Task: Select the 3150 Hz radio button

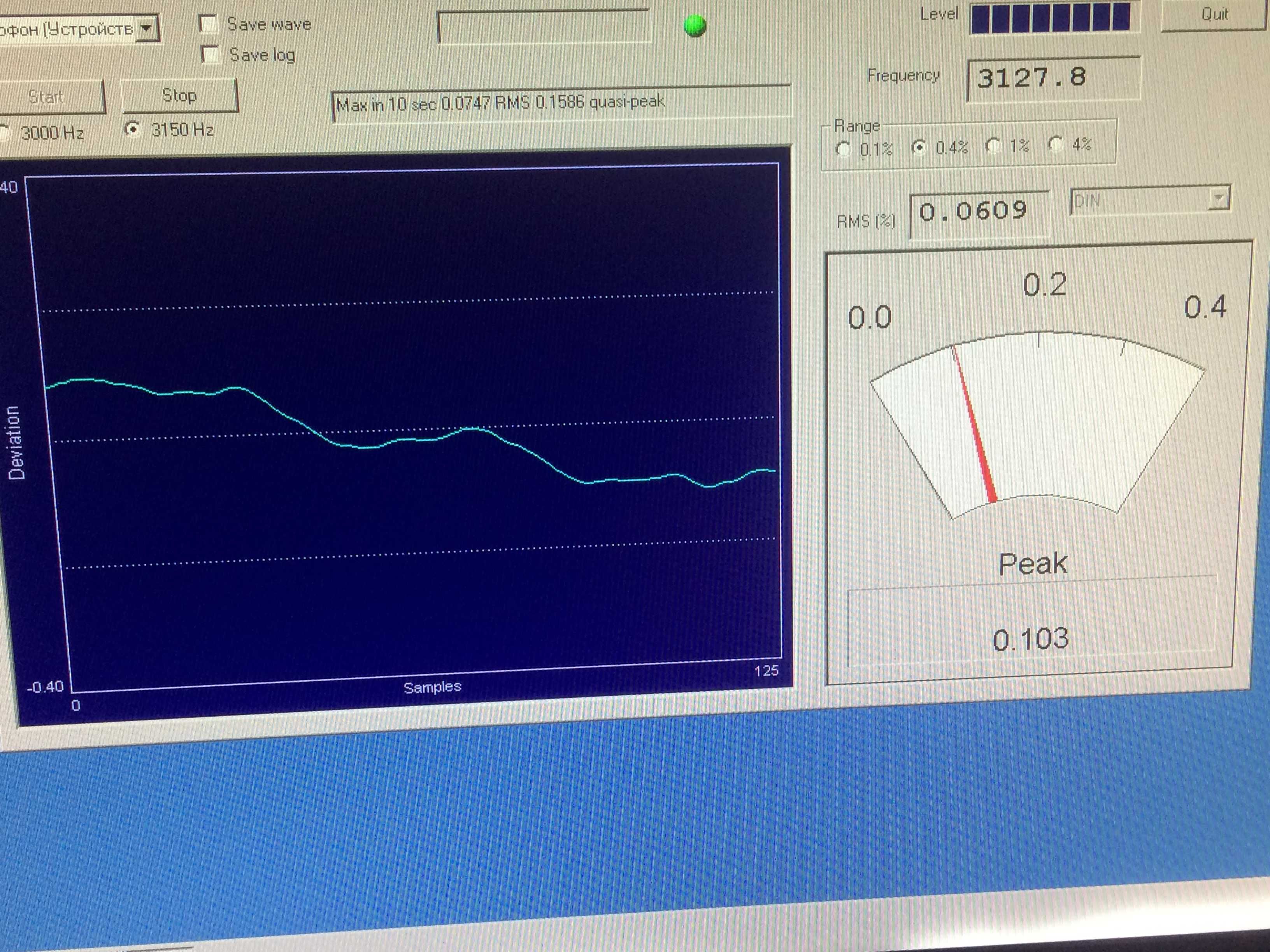Action: (133, 129)
